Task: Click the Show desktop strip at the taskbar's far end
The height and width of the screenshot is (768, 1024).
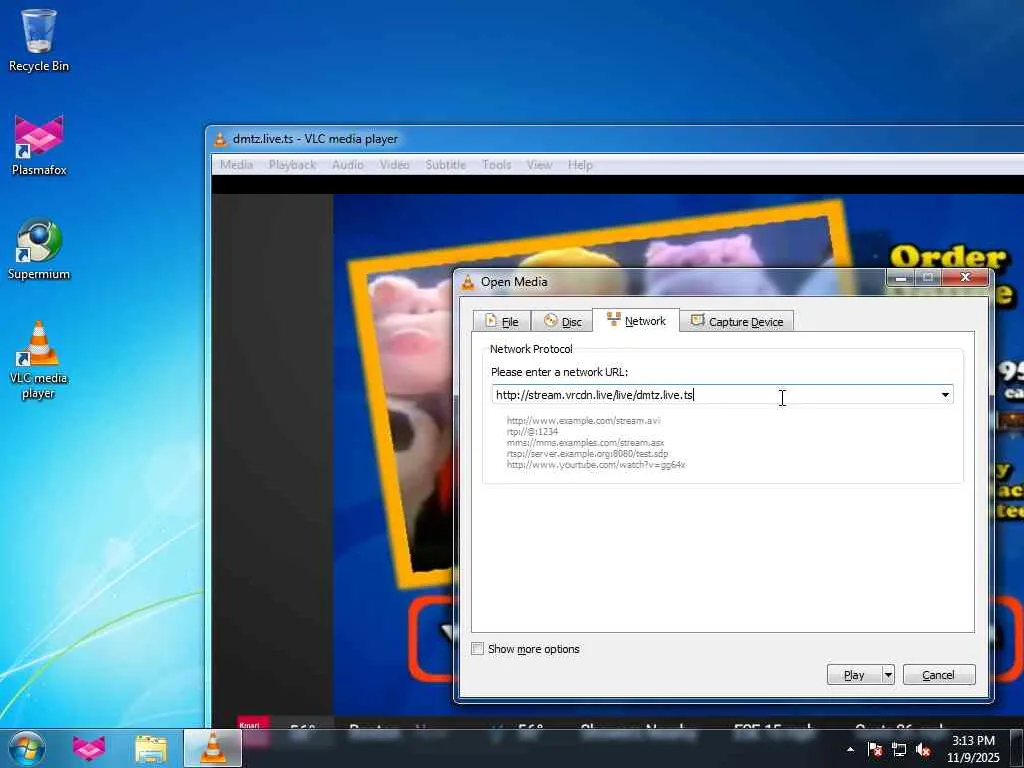Action: tap(1017, 748)
